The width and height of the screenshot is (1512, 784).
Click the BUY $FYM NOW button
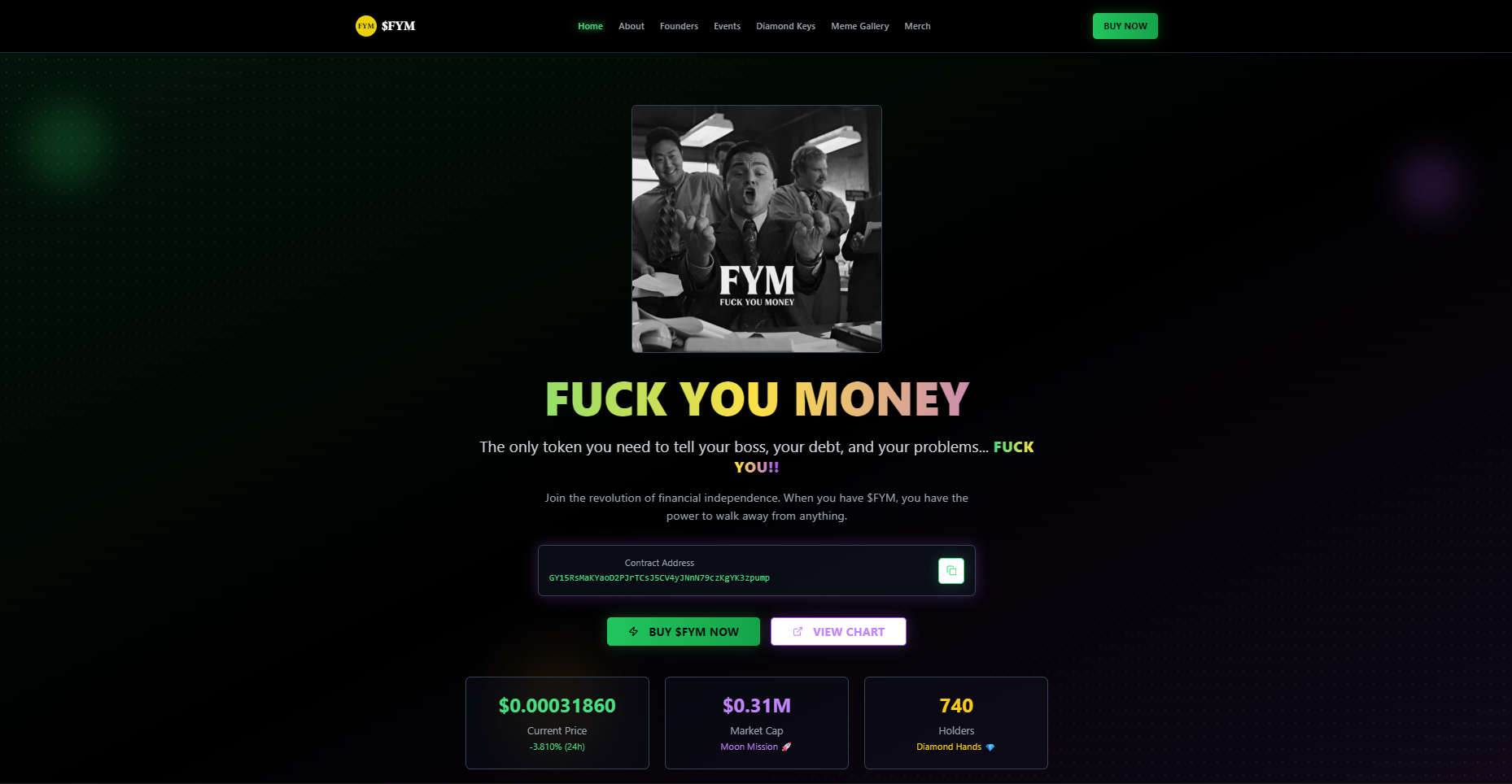(x=684, y=631)
